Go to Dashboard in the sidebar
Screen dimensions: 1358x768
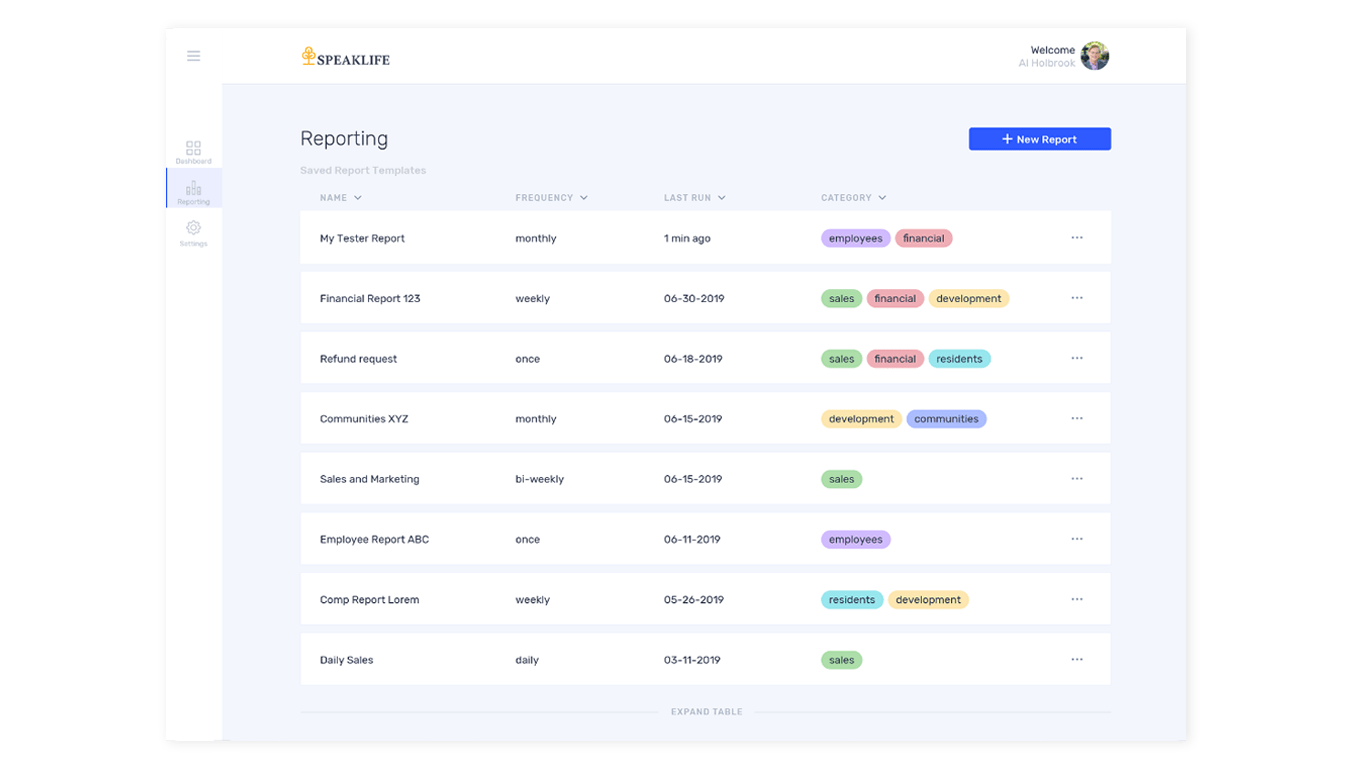point(193,152)
